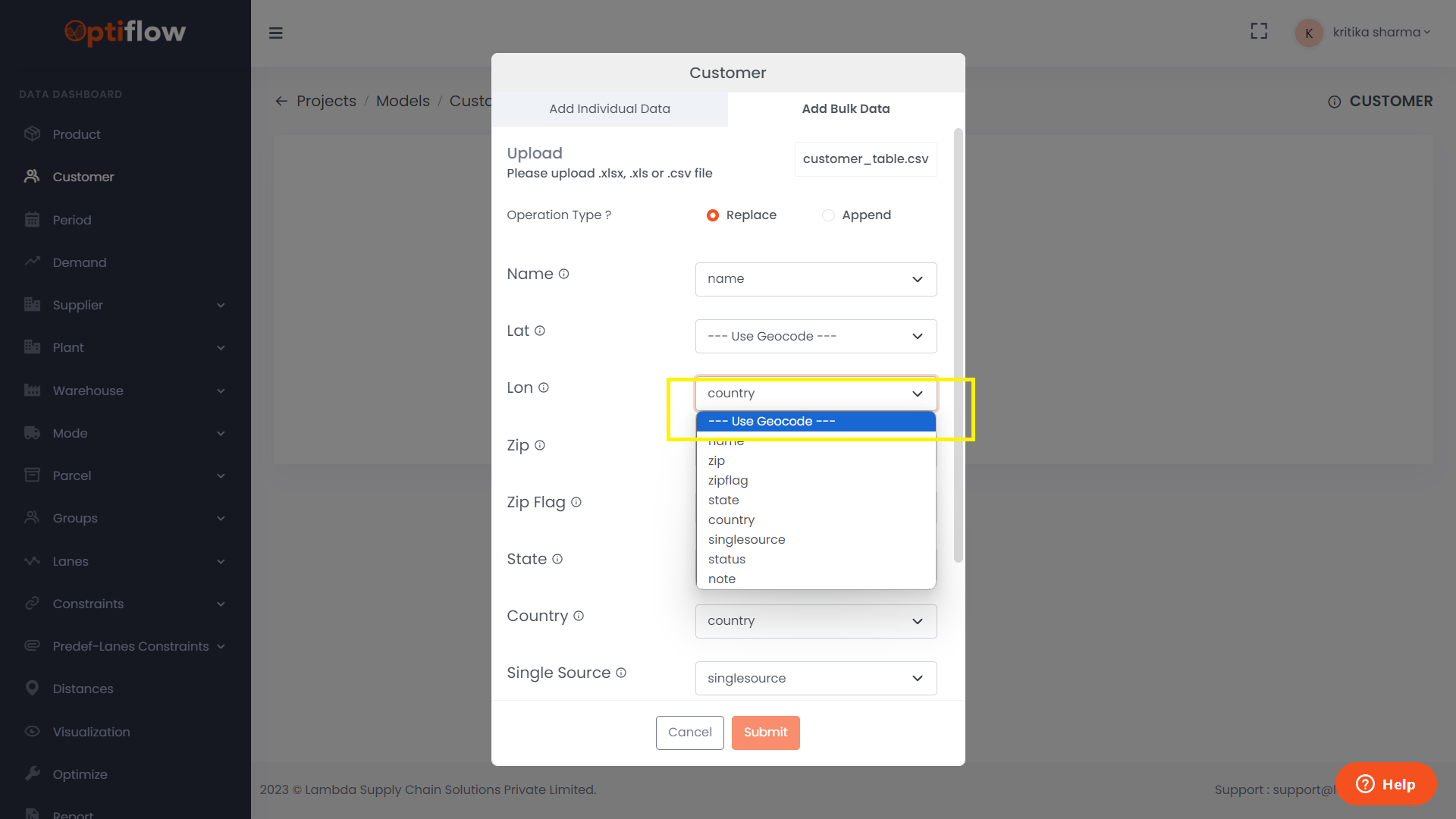Open the Name mapping dropdown
The width and height of the screenshot is (1456, 819).
pyautogui.click(x=815, y=279)
